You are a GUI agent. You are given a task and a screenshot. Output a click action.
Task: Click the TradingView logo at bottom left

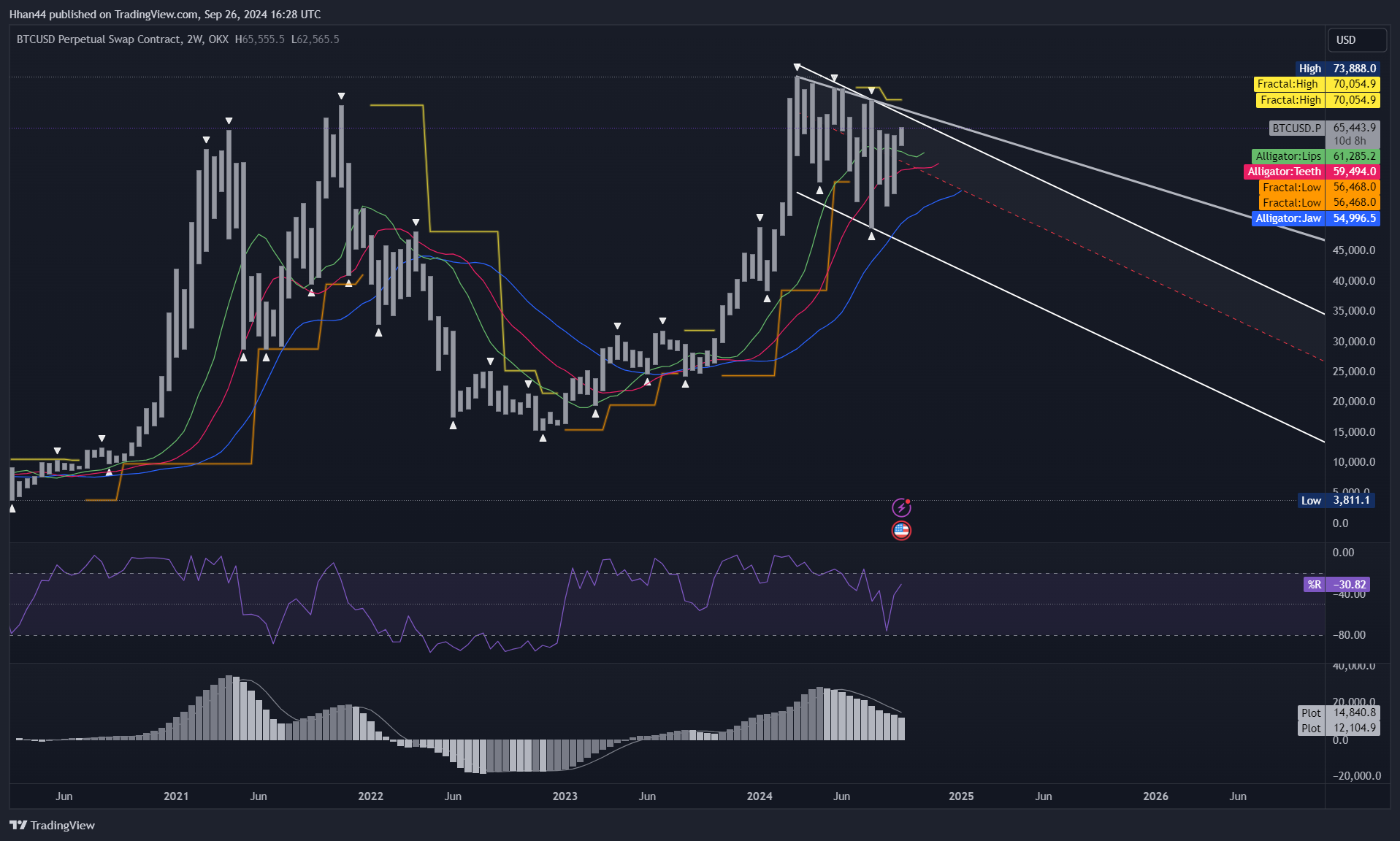click(52, 825)
